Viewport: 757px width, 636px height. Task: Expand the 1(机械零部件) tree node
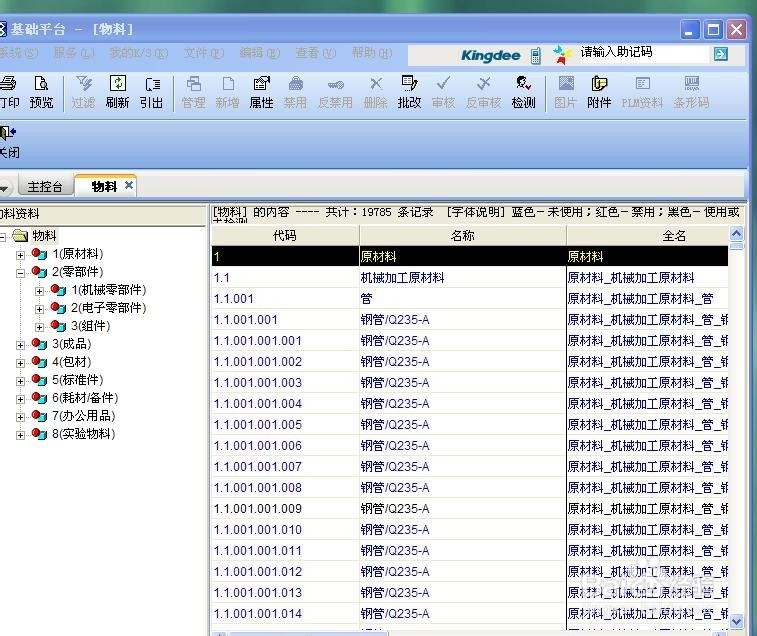[x=40, y=291]
